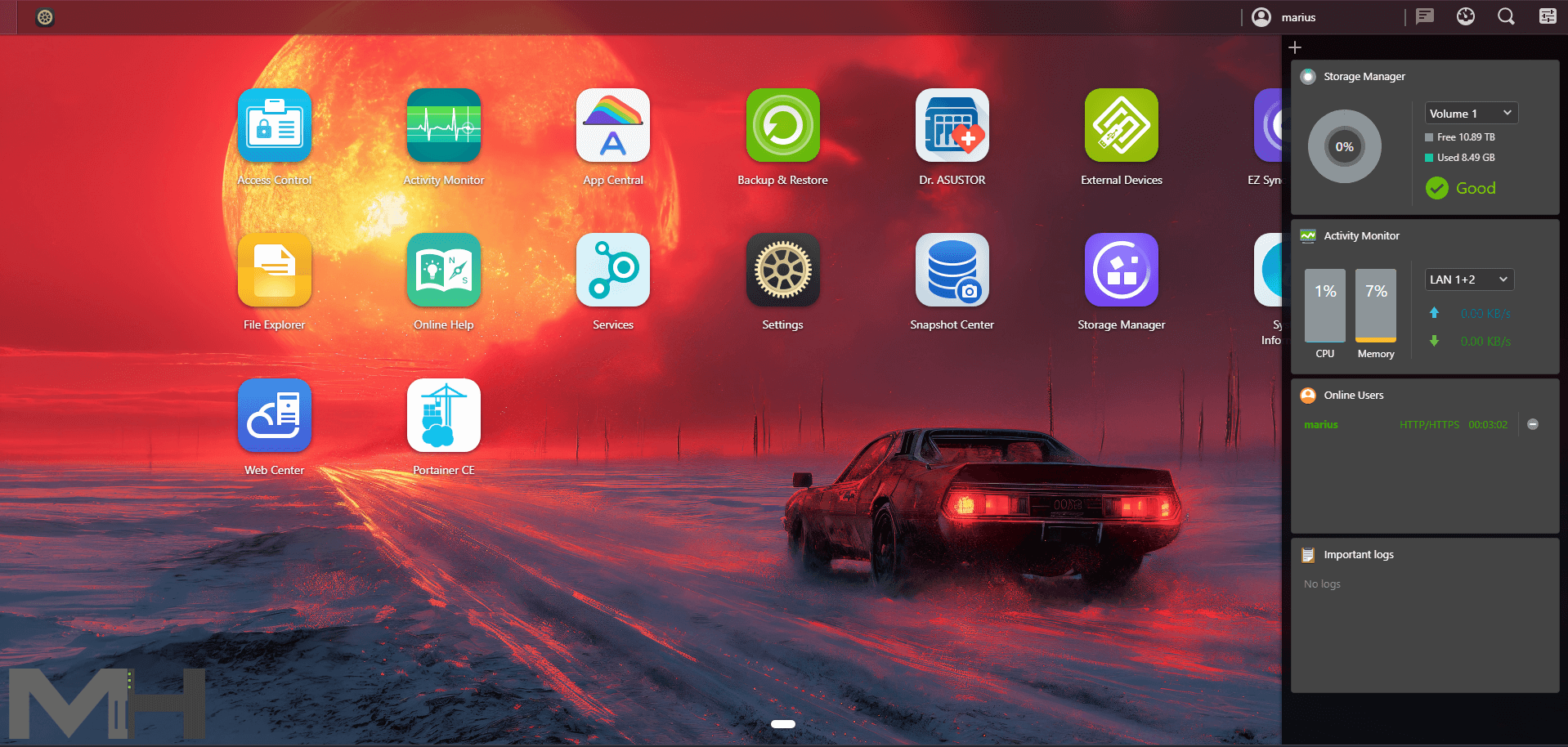Click the desktop page indicator pill
This screenshot has height=747, width=1568.
[x=783, y=724]
